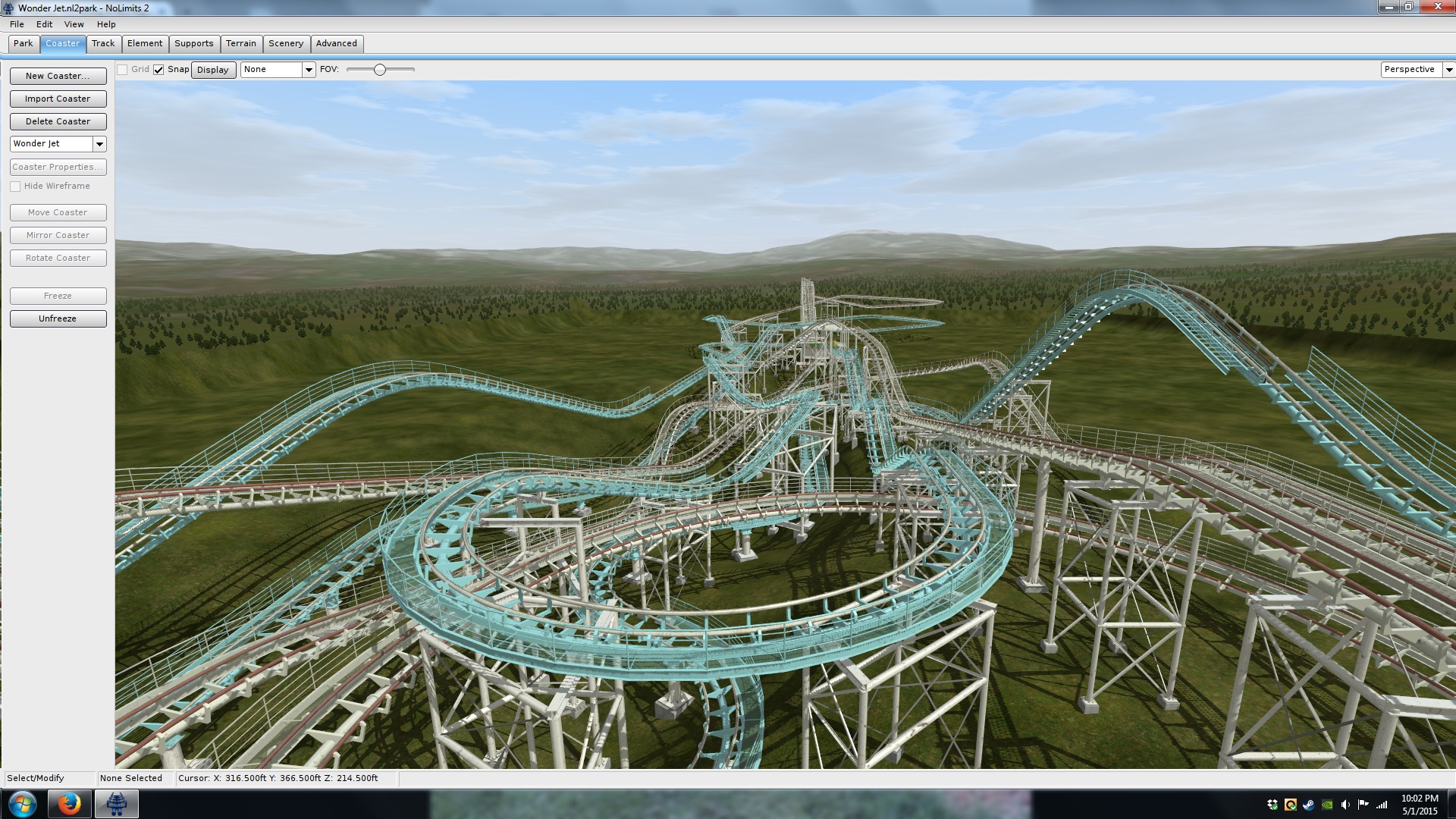
Task: Switch to the Terrain tab
Action: (241, 44)
